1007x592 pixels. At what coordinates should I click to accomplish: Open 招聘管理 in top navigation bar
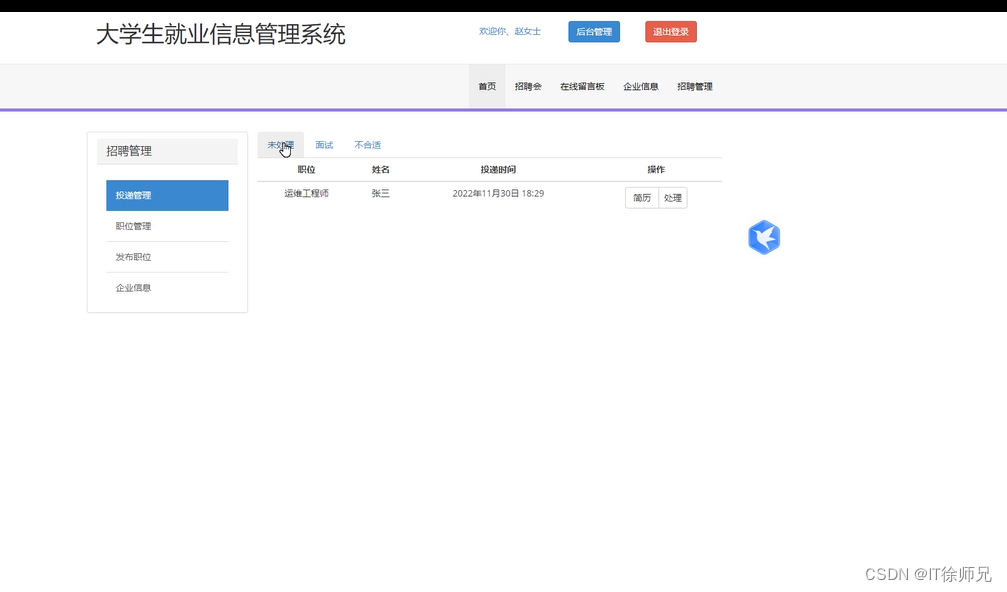click(x=695, y=86)
